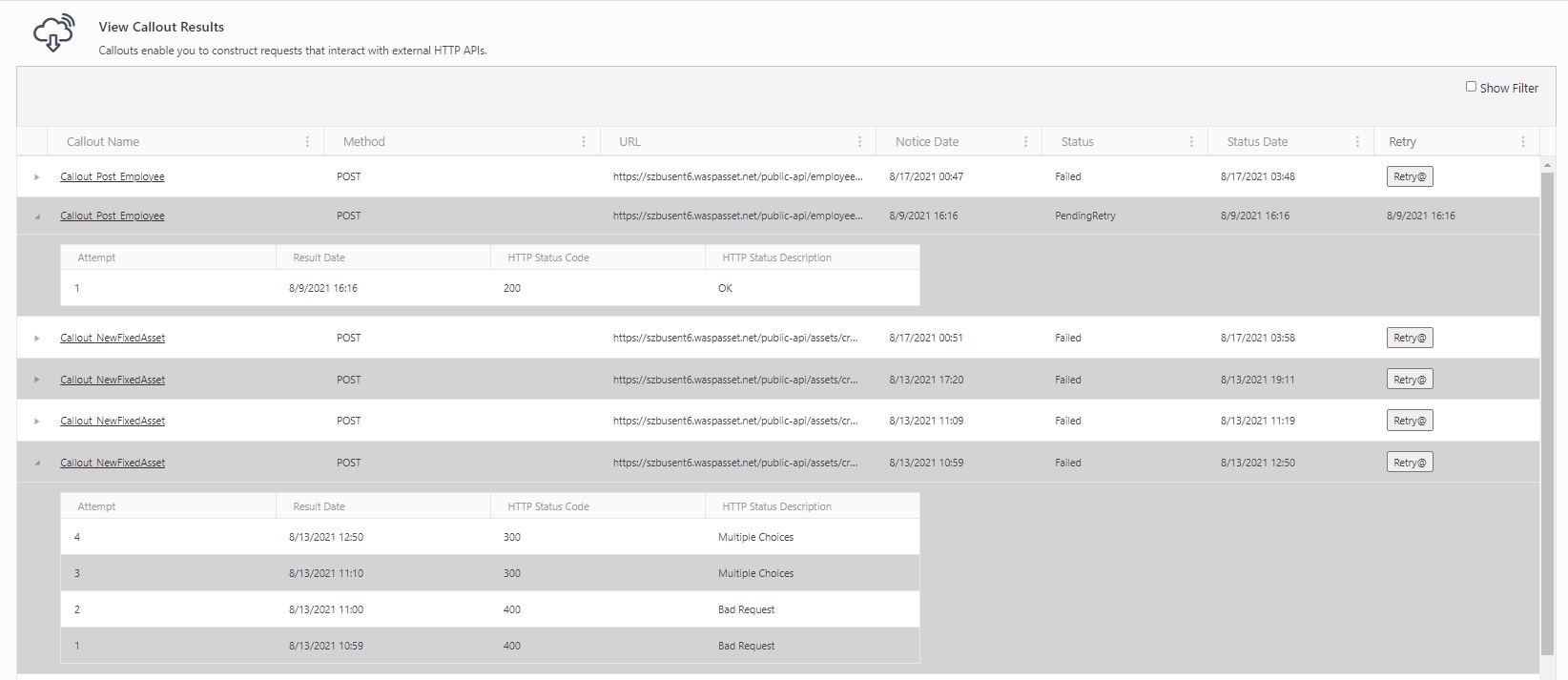
Task: Select the OK status description cell
Action: click(x=725, y=288)
